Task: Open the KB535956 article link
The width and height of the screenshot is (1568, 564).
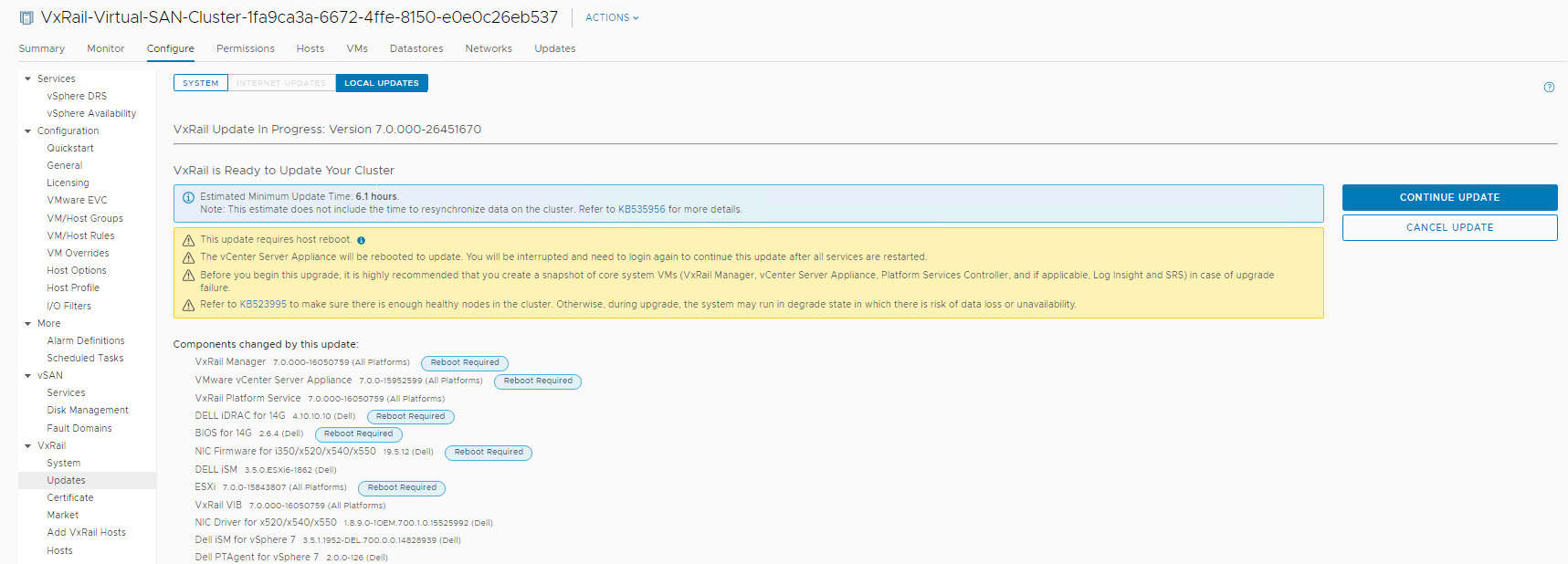Action: [x=641, y=210]
